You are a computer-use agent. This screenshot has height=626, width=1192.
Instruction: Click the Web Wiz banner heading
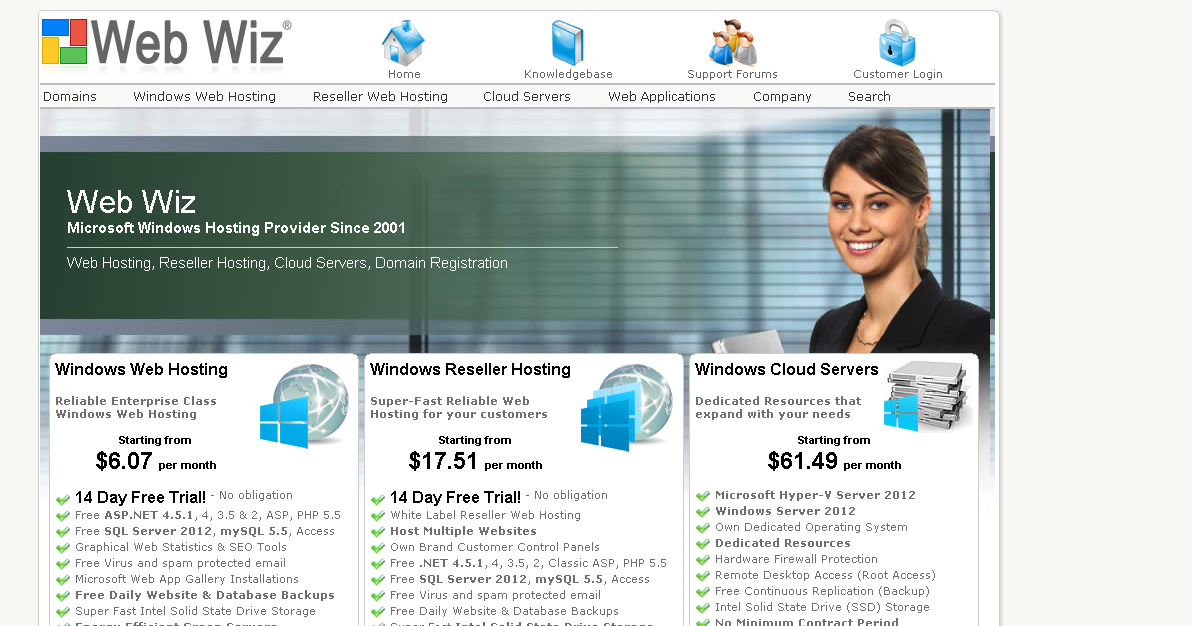tap(132, 202)
